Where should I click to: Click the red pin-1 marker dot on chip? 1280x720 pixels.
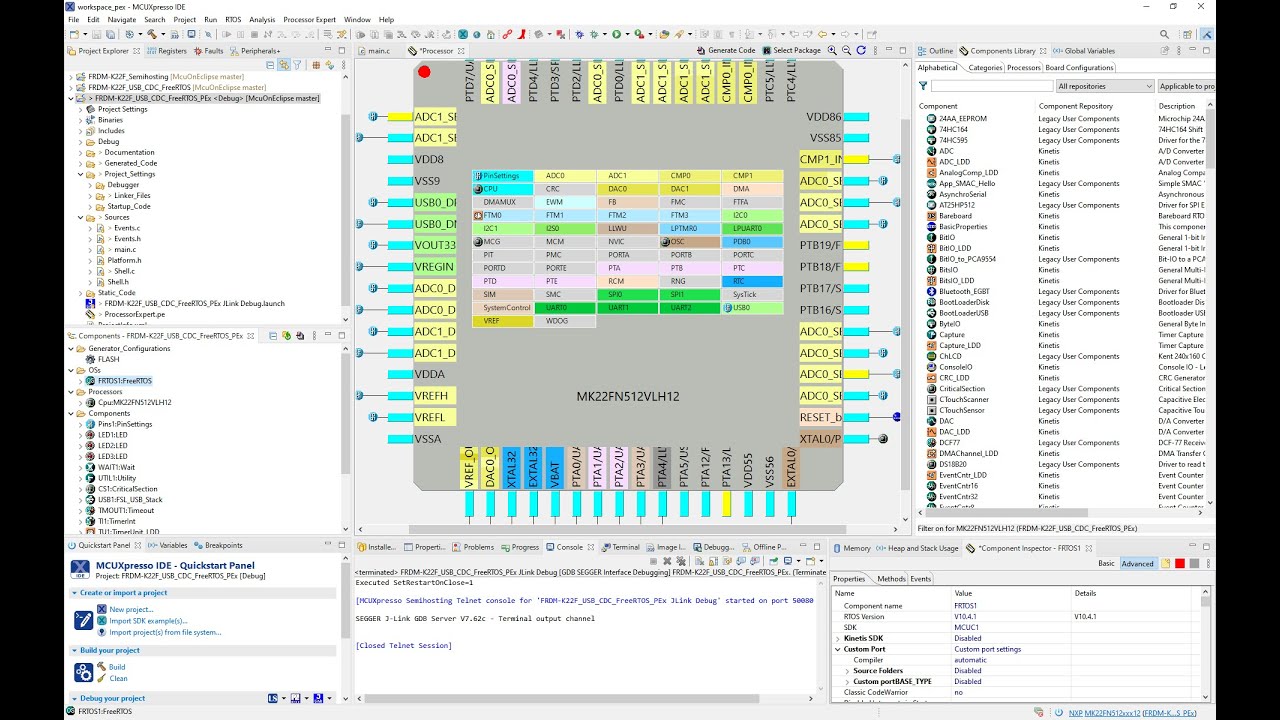tap(424, 71)
